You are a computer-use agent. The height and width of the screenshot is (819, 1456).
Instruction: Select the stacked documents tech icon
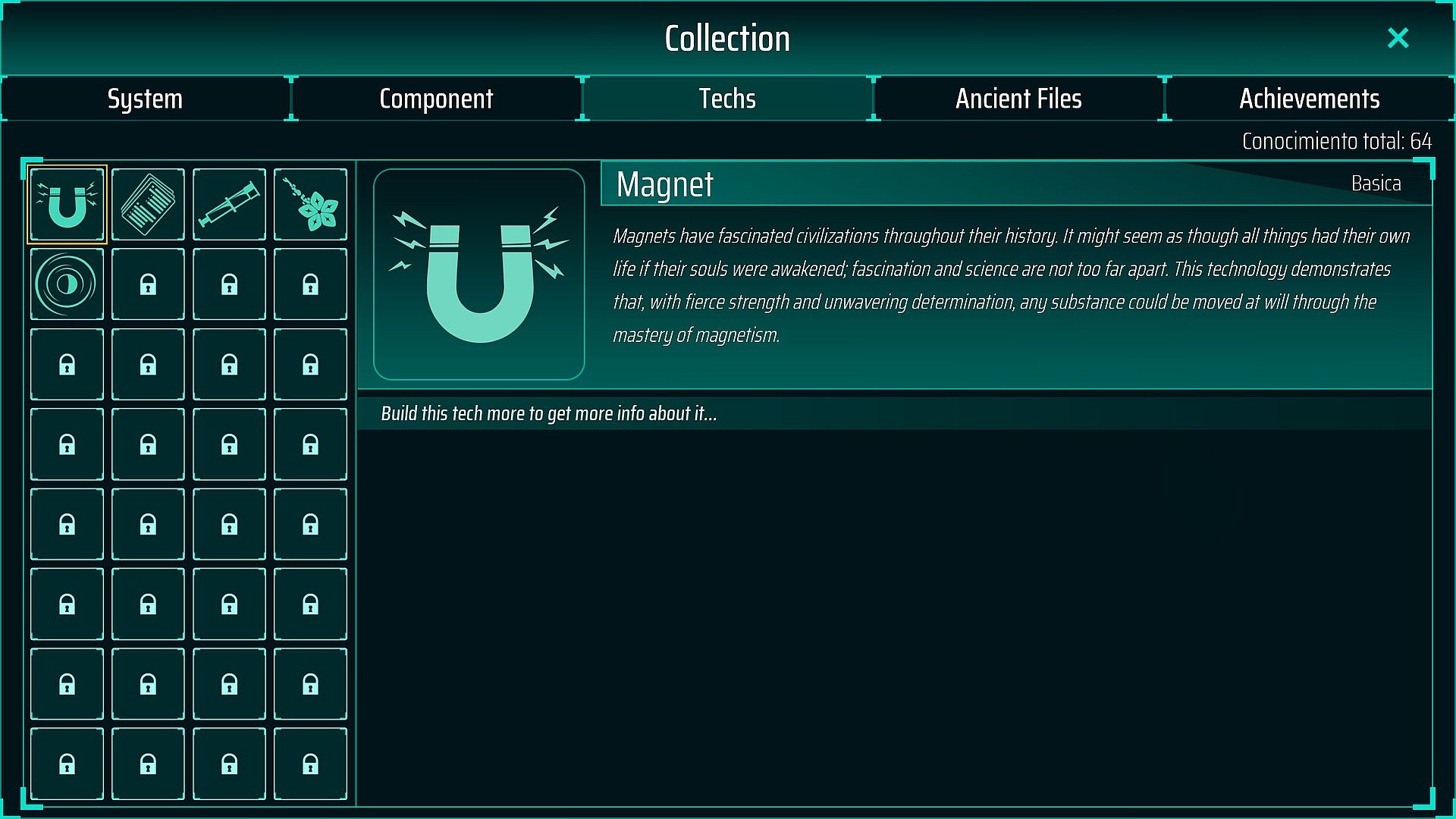click(148, 205)
